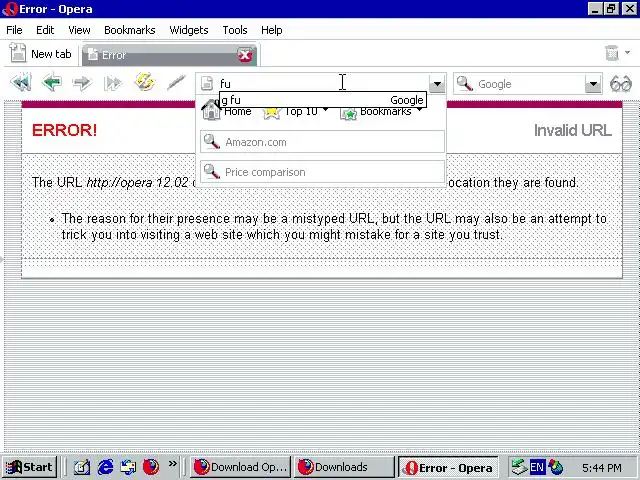Go back with the green Back arrow
This screenshot has width=640, height=480.
52,82
